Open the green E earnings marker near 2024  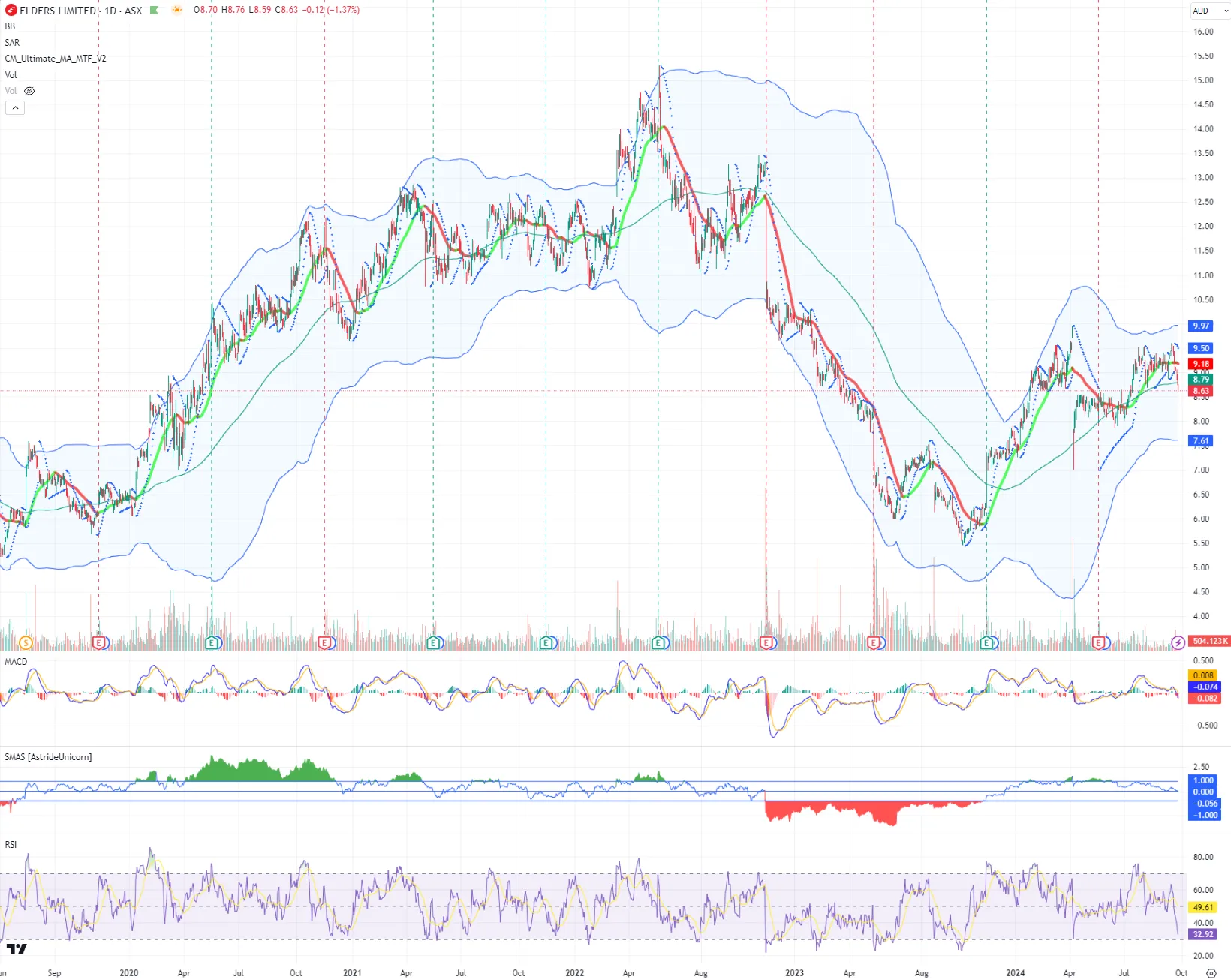[987, 642]
